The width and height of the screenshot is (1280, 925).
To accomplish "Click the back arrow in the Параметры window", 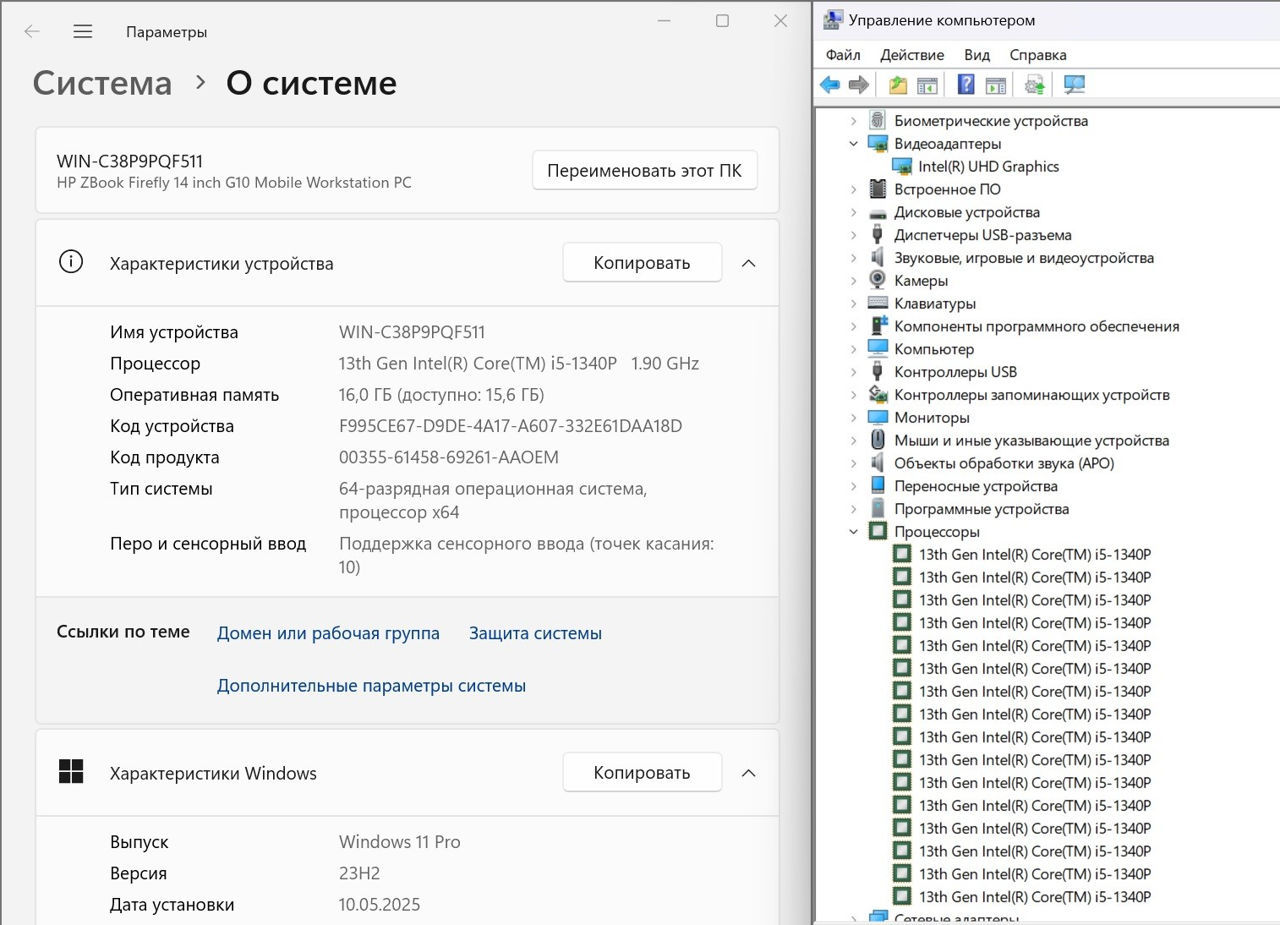I will coord(32,31).
